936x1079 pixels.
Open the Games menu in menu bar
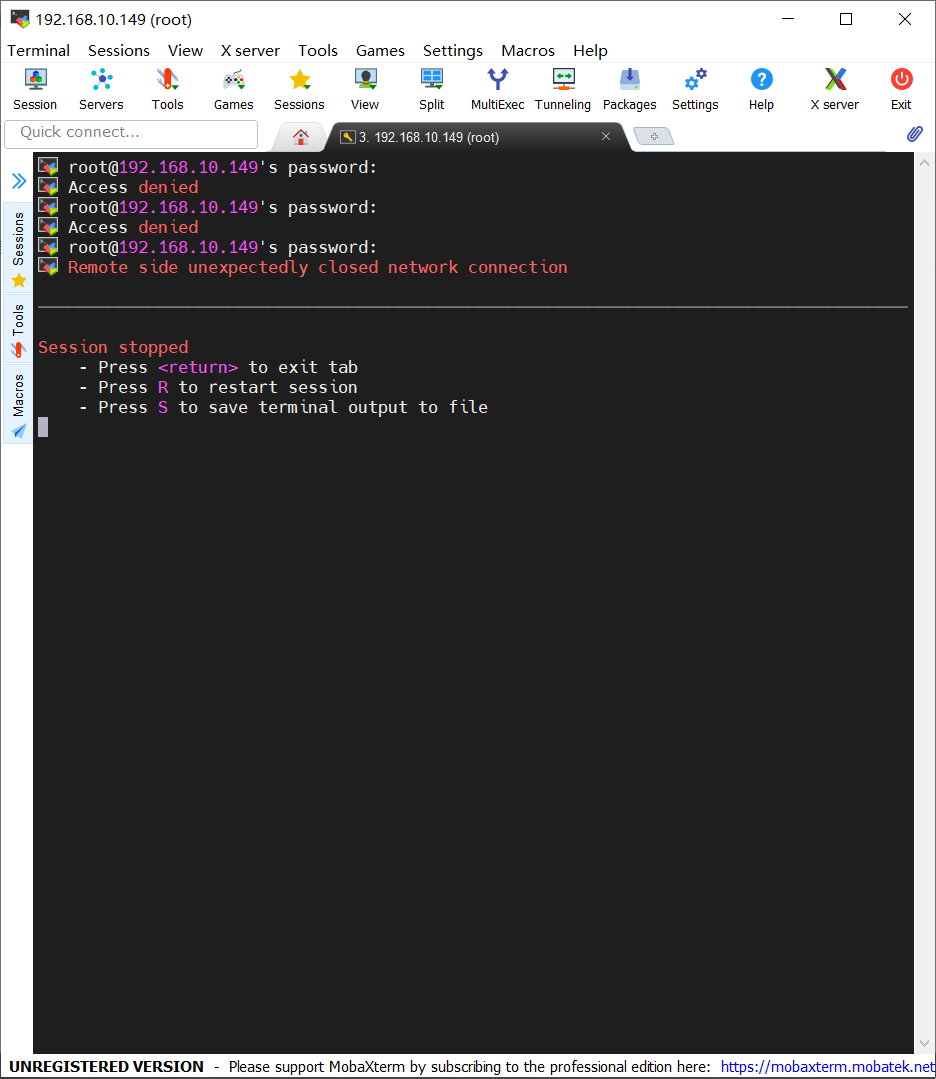380,50
